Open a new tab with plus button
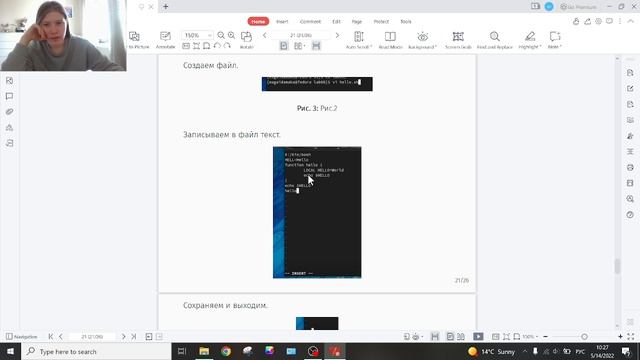This screenshot has width=640, height=360. (166, 7)
